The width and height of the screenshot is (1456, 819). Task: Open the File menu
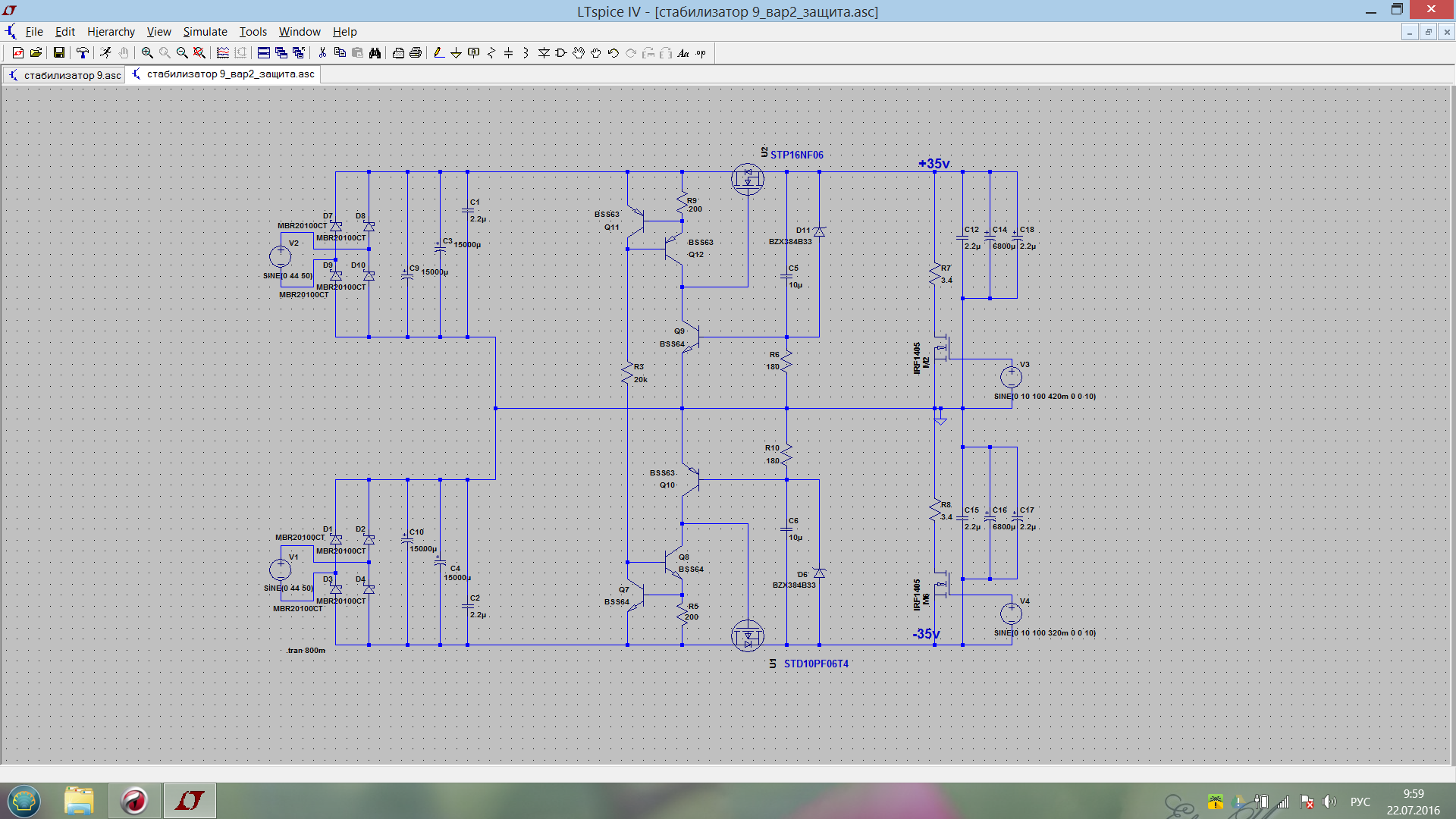tap(34, 32)
